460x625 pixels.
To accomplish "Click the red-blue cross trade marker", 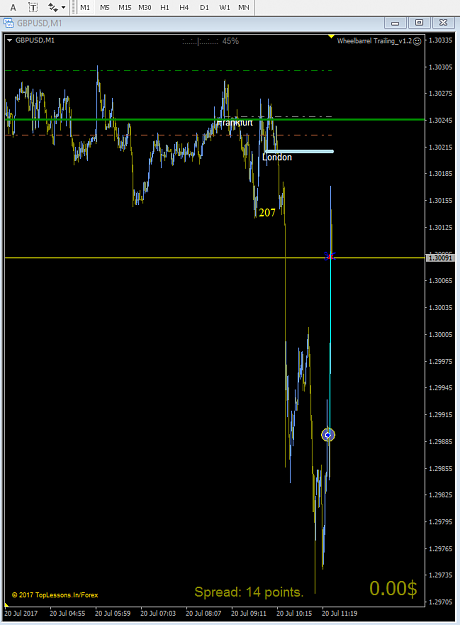I will [330, 256].
